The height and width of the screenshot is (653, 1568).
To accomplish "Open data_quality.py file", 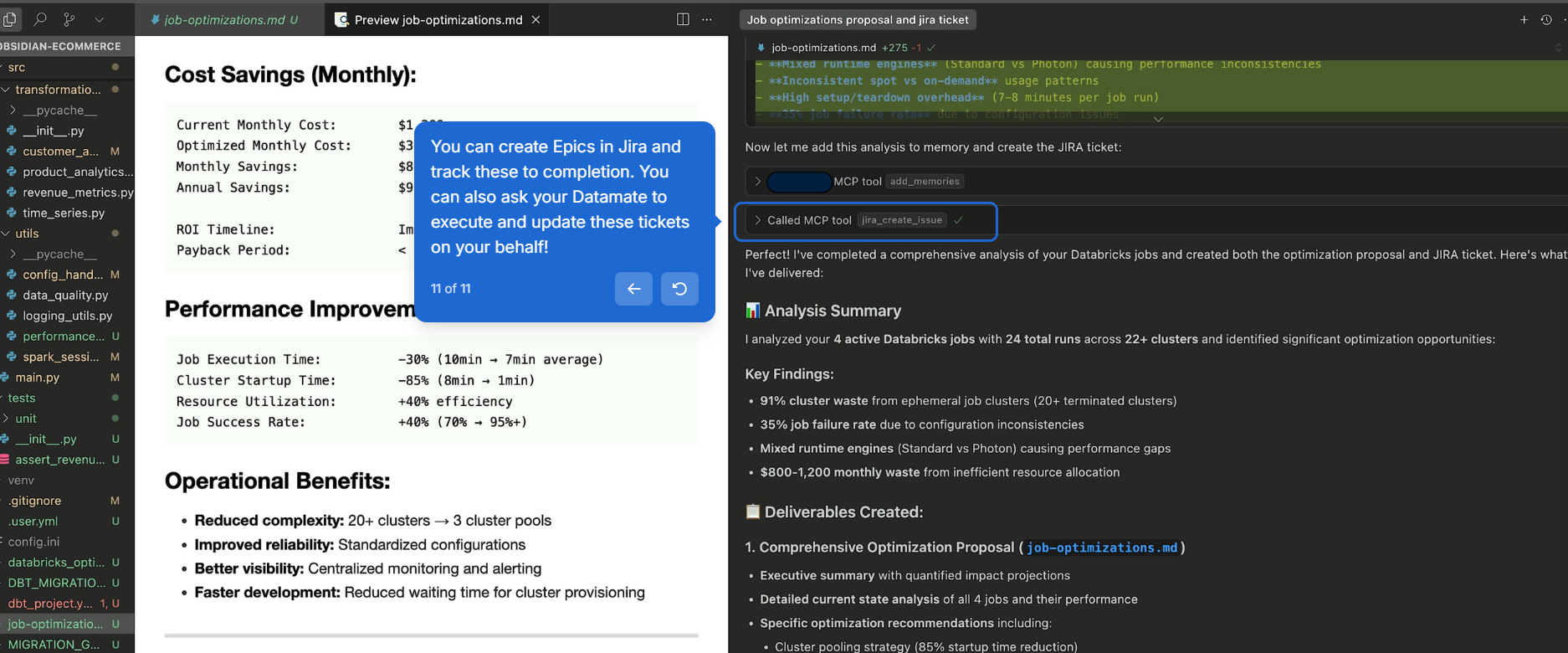I will click(x=67, y=295).
